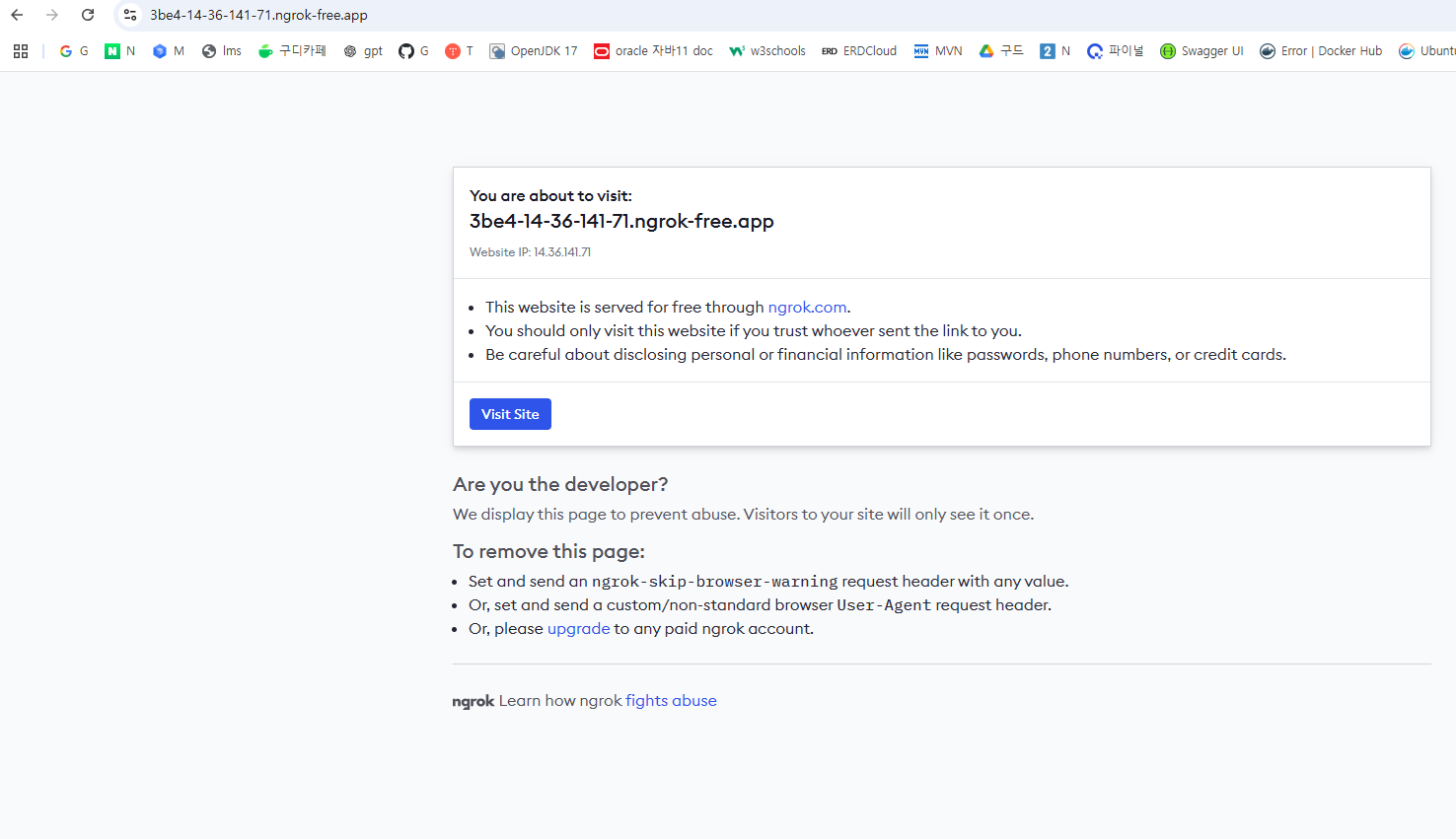Open the MVN bookmark
The image size is (1456, 839).
click(938, 51)
